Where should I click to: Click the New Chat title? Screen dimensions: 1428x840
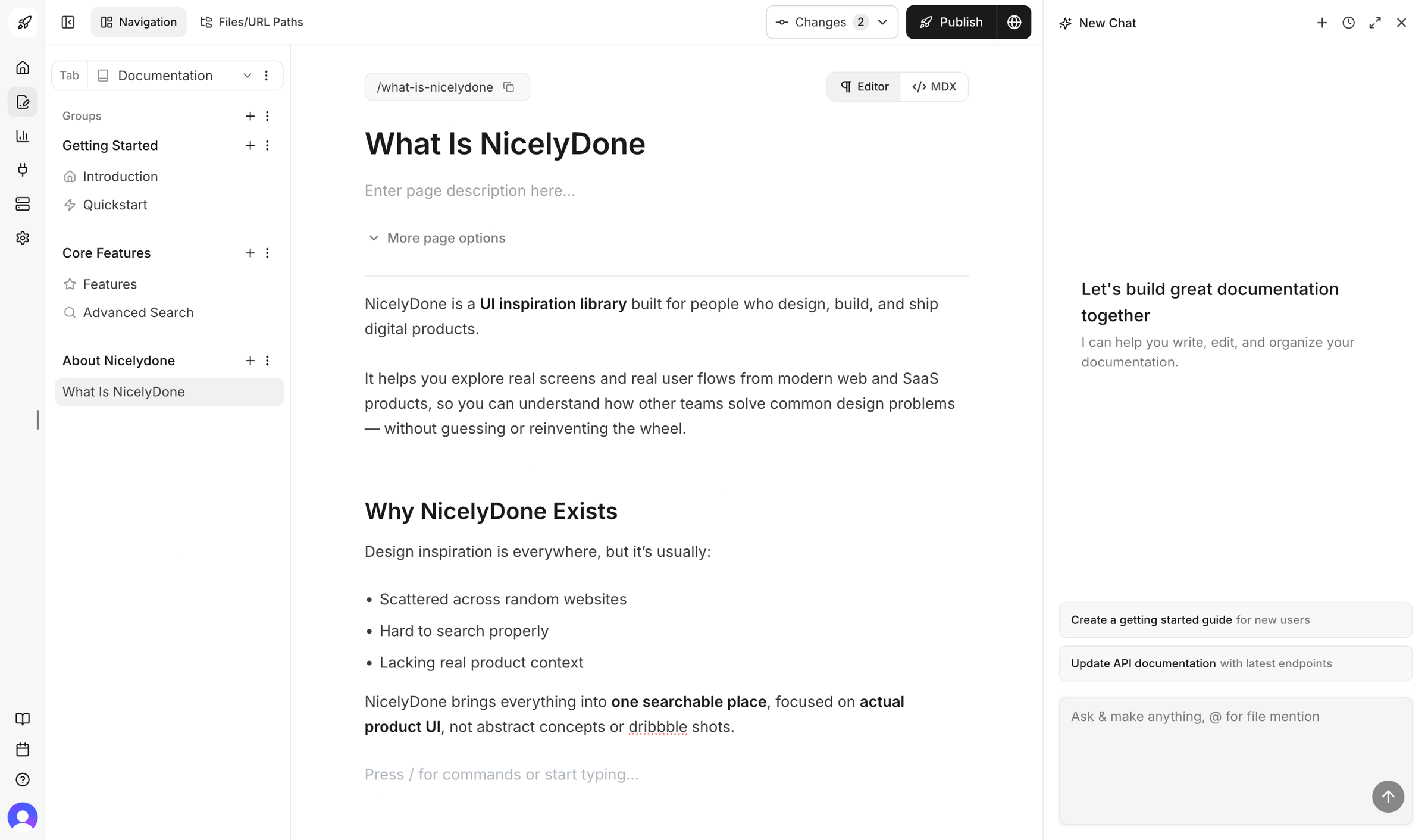pyautogui.click(x=1107, y=23)
